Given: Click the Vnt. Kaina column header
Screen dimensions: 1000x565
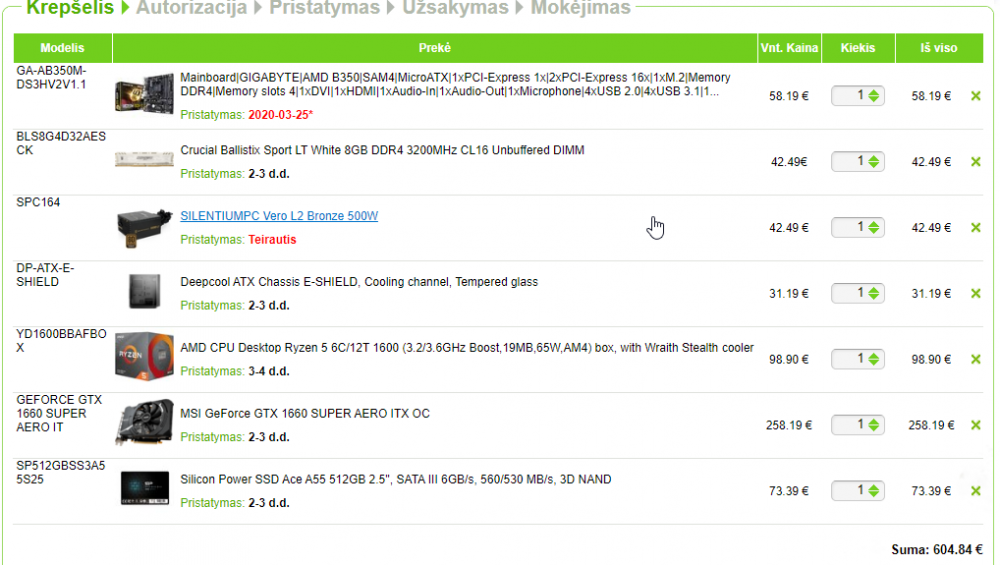Looking at the screenshot, I should (x=790, y=48).
